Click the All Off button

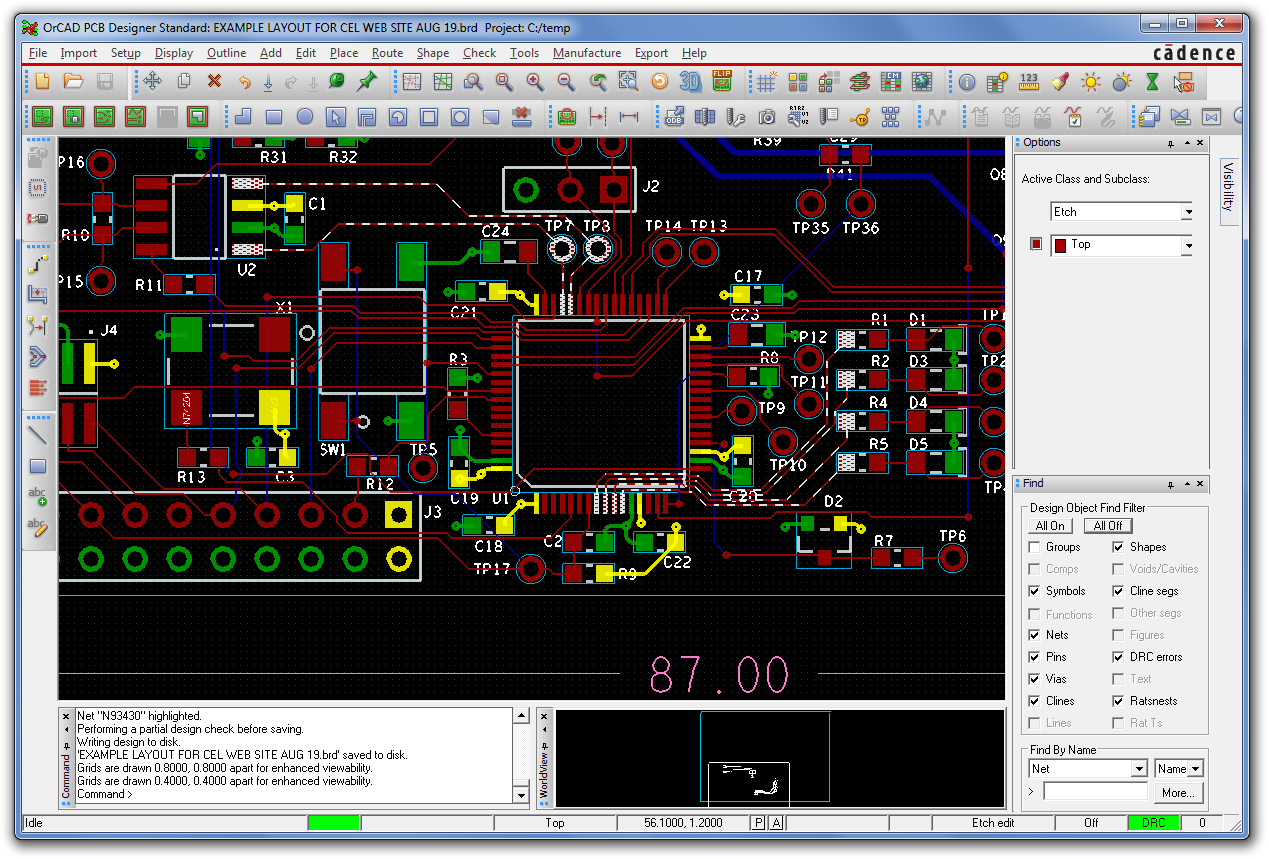(1107, 526)
